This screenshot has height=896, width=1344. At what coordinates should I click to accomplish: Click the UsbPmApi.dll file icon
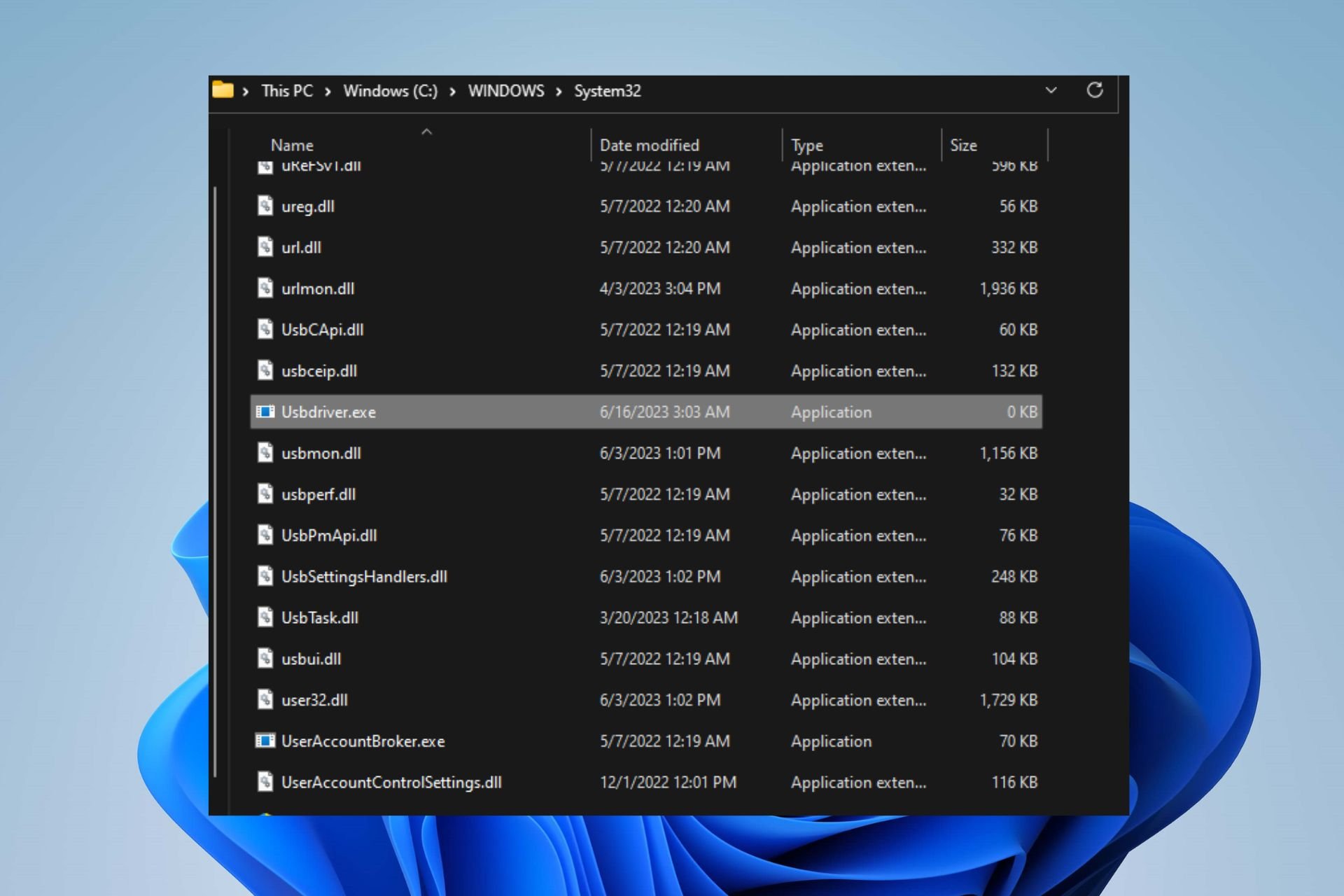point(265,535)
